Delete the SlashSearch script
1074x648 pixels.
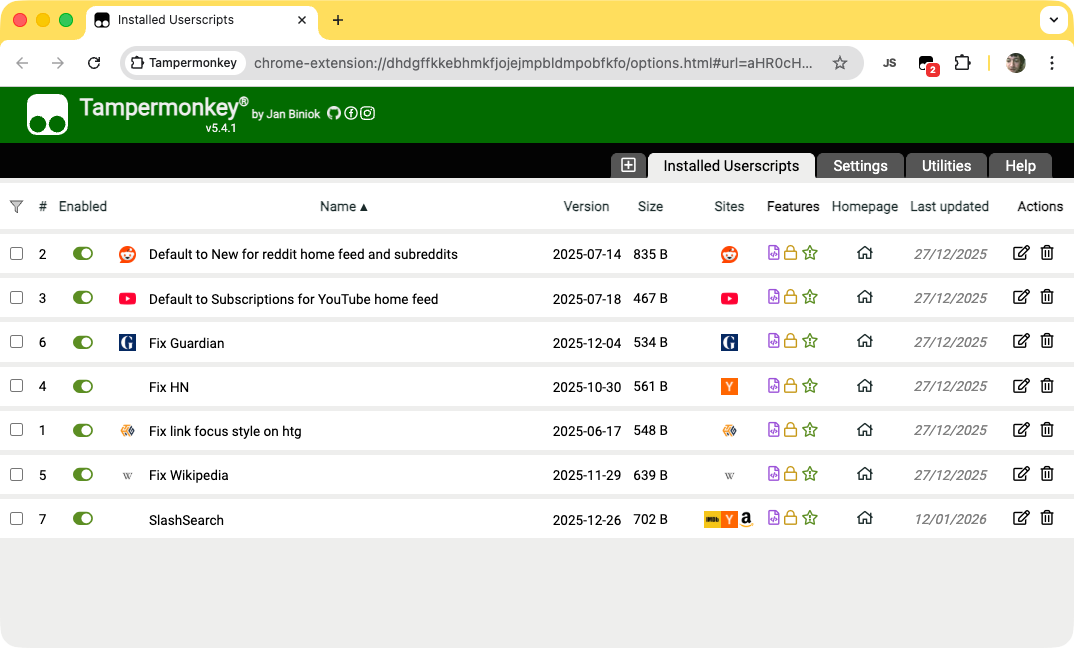click(x=1047, y=518)
